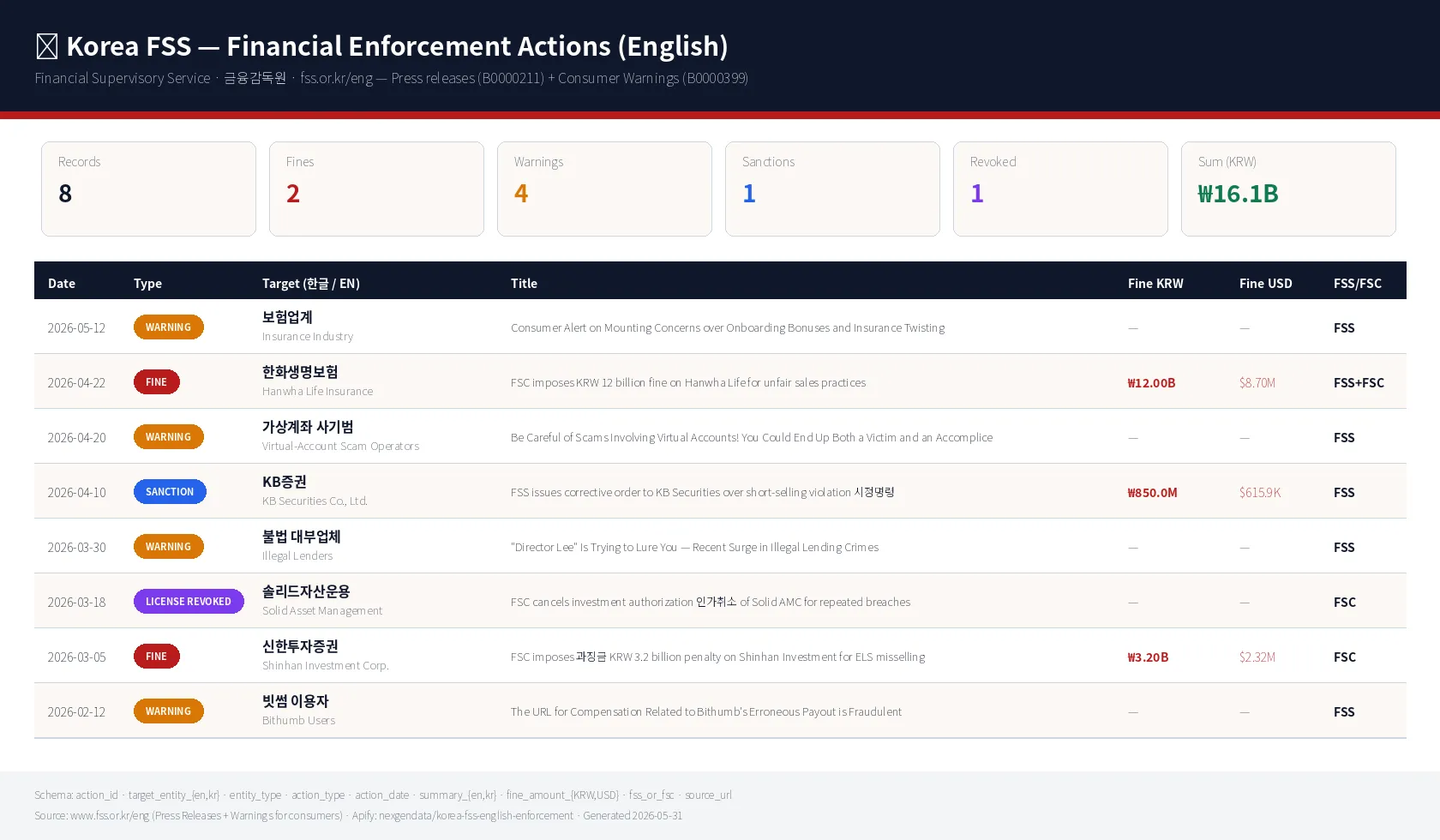Screen dimensions: 1440x840
Task: Click the WARNING badge for Virtual-Account Scam Operators
Action: pos(169,437)
